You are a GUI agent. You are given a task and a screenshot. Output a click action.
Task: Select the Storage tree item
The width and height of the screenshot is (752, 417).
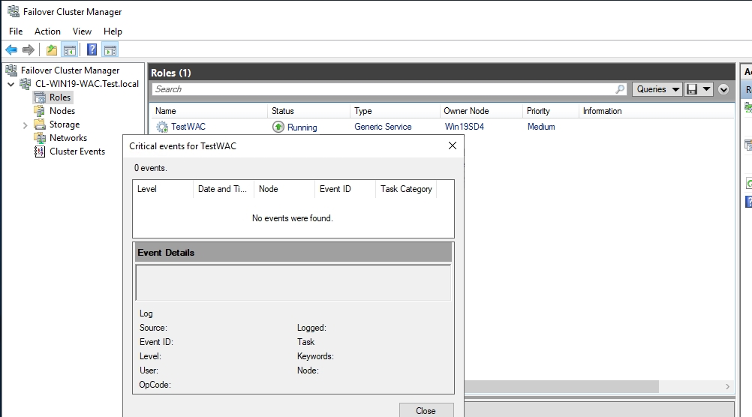[64, 124]
